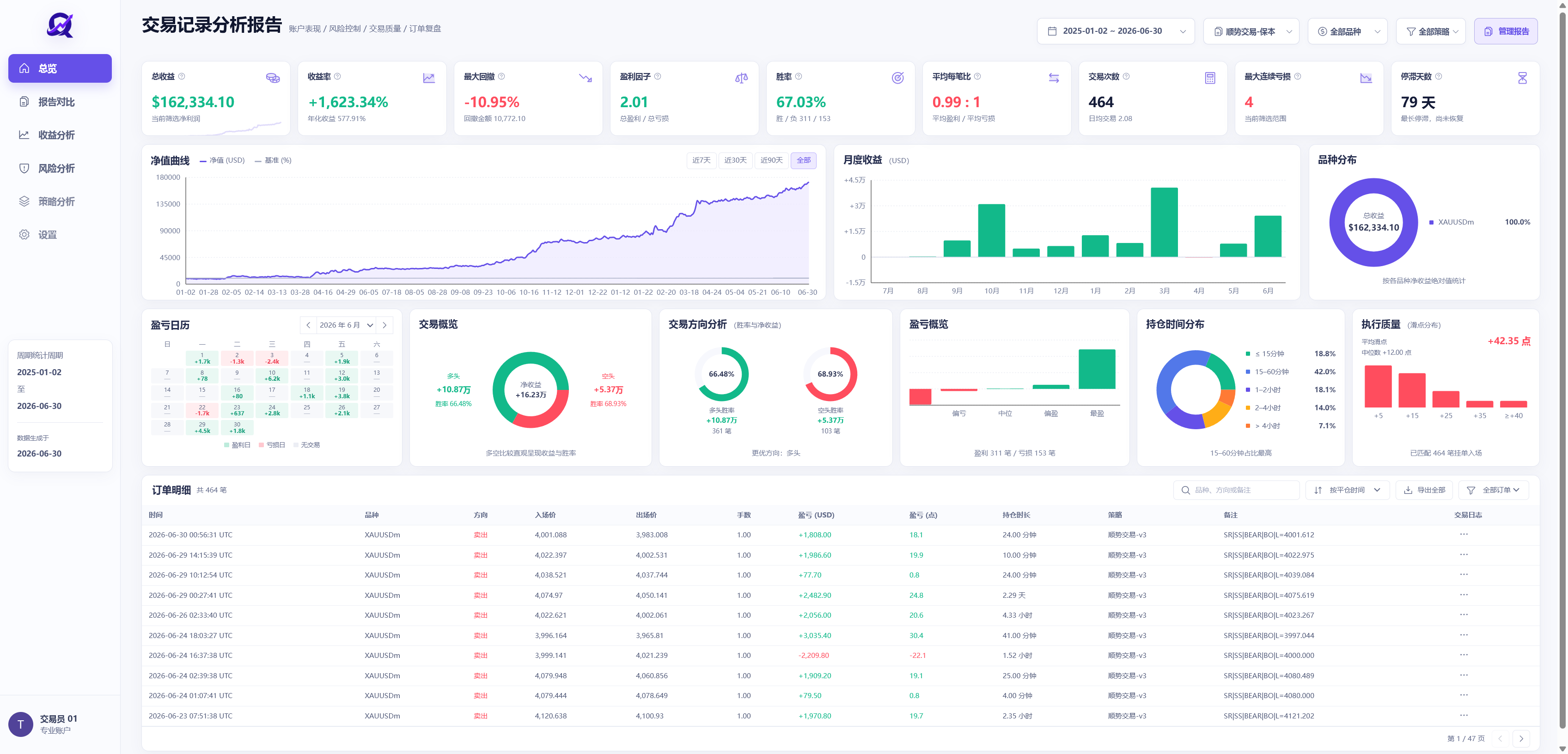Click 导出全部 export button

coord(1424,490)
